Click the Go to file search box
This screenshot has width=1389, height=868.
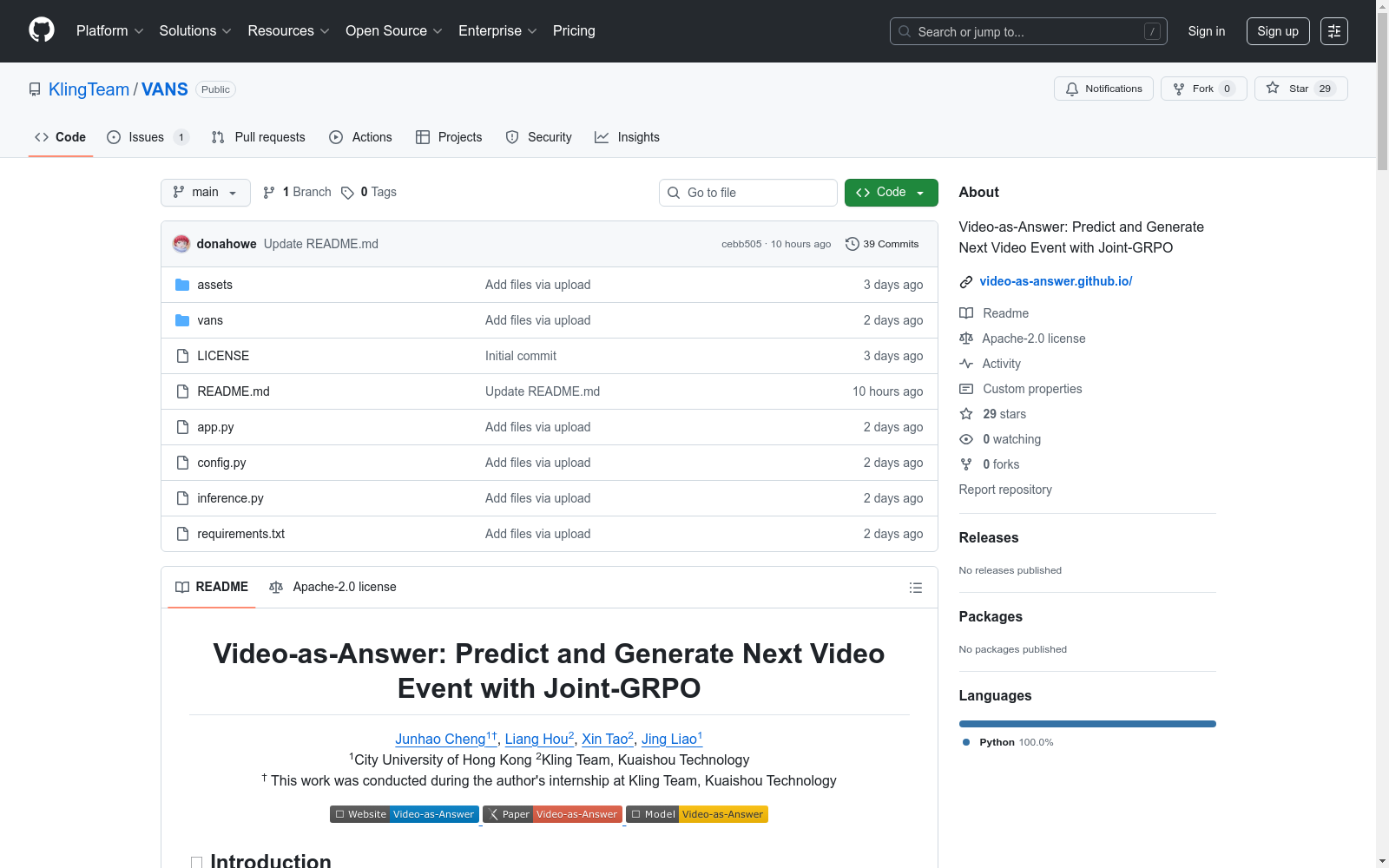748,193
